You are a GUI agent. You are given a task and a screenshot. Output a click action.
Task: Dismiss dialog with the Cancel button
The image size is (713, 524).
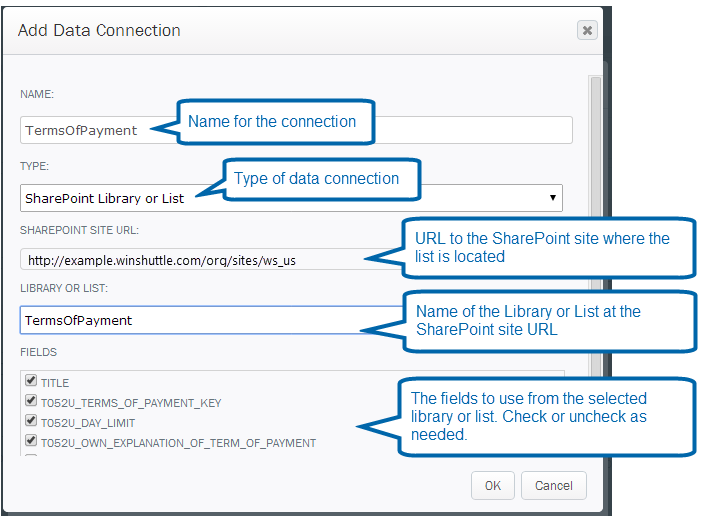553,485
